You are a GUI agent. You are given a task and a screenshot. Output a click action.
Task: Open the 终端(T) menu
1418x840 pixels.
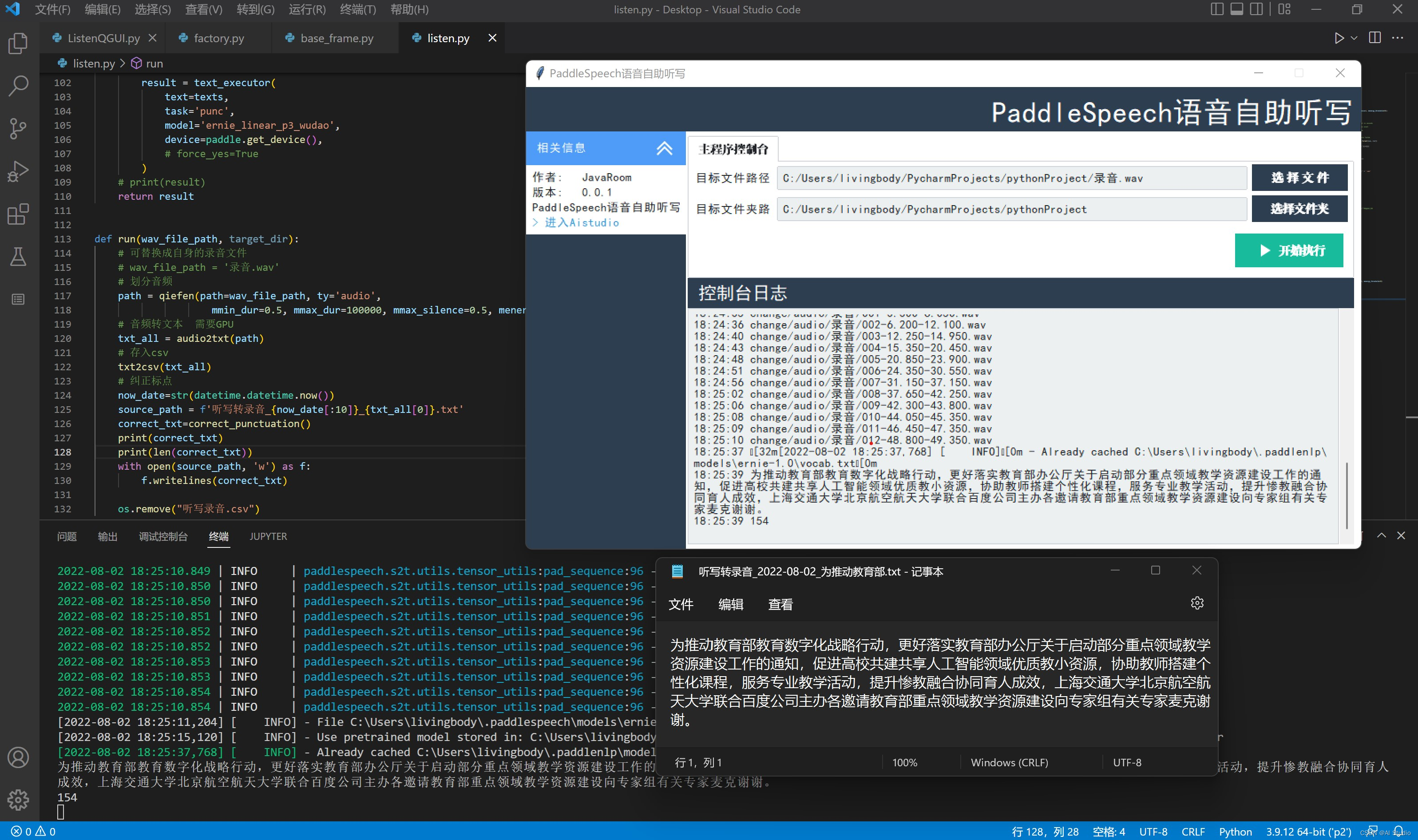click(x=358, y=10)
